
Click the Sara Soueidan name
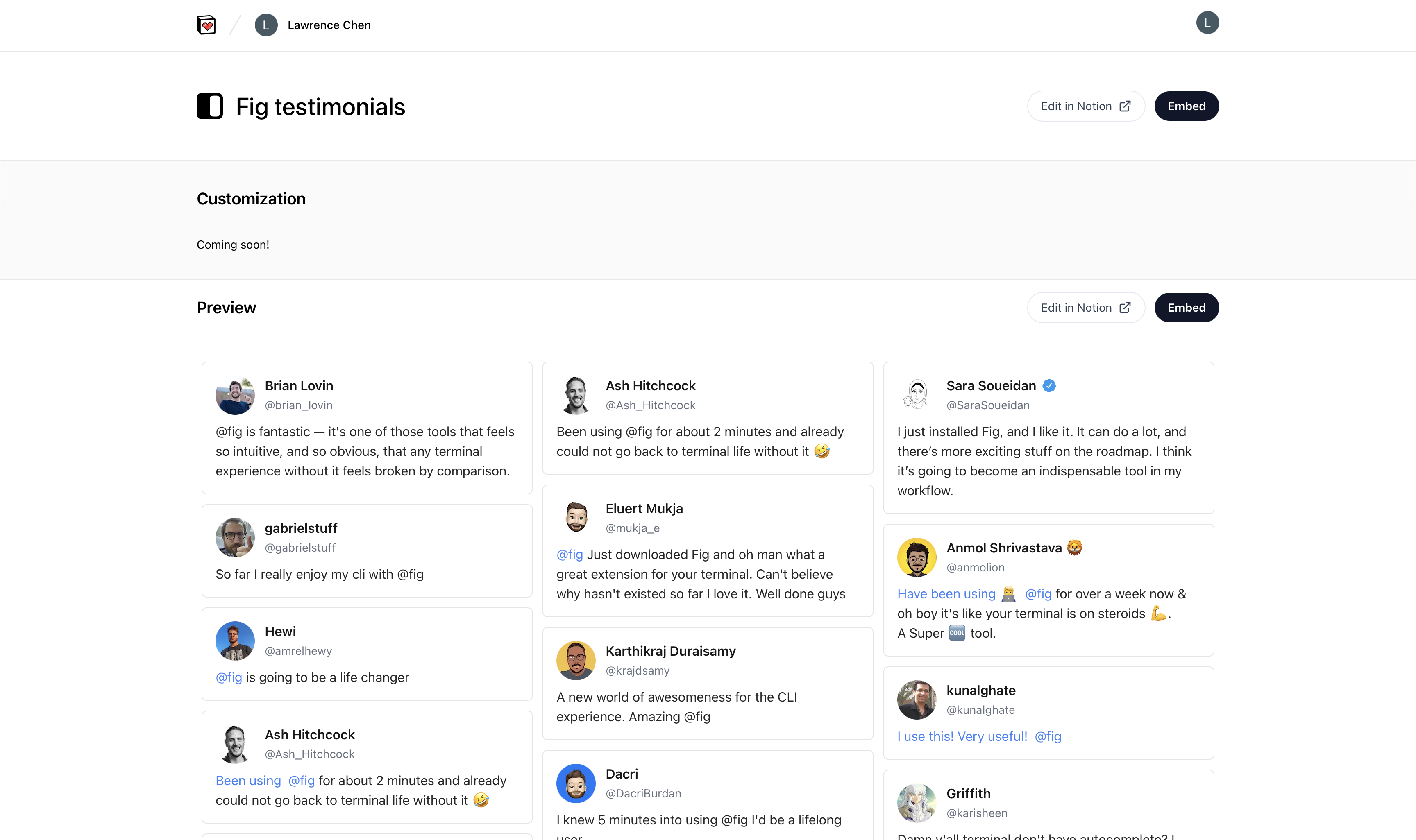991,386
